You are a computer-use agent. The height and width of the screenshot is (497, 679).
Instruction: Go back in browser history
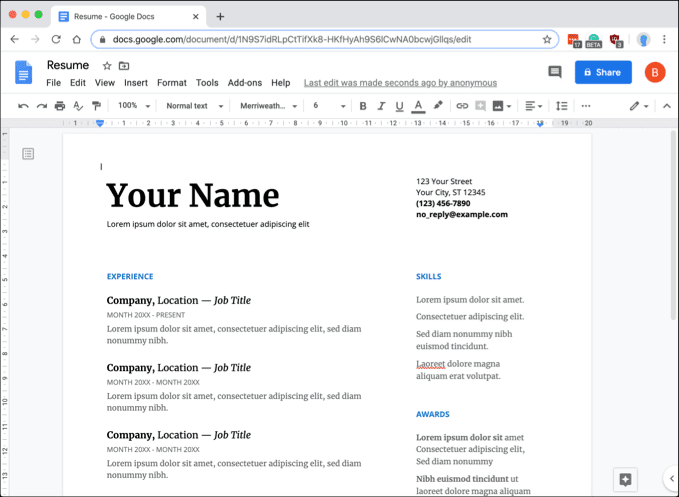15,39
